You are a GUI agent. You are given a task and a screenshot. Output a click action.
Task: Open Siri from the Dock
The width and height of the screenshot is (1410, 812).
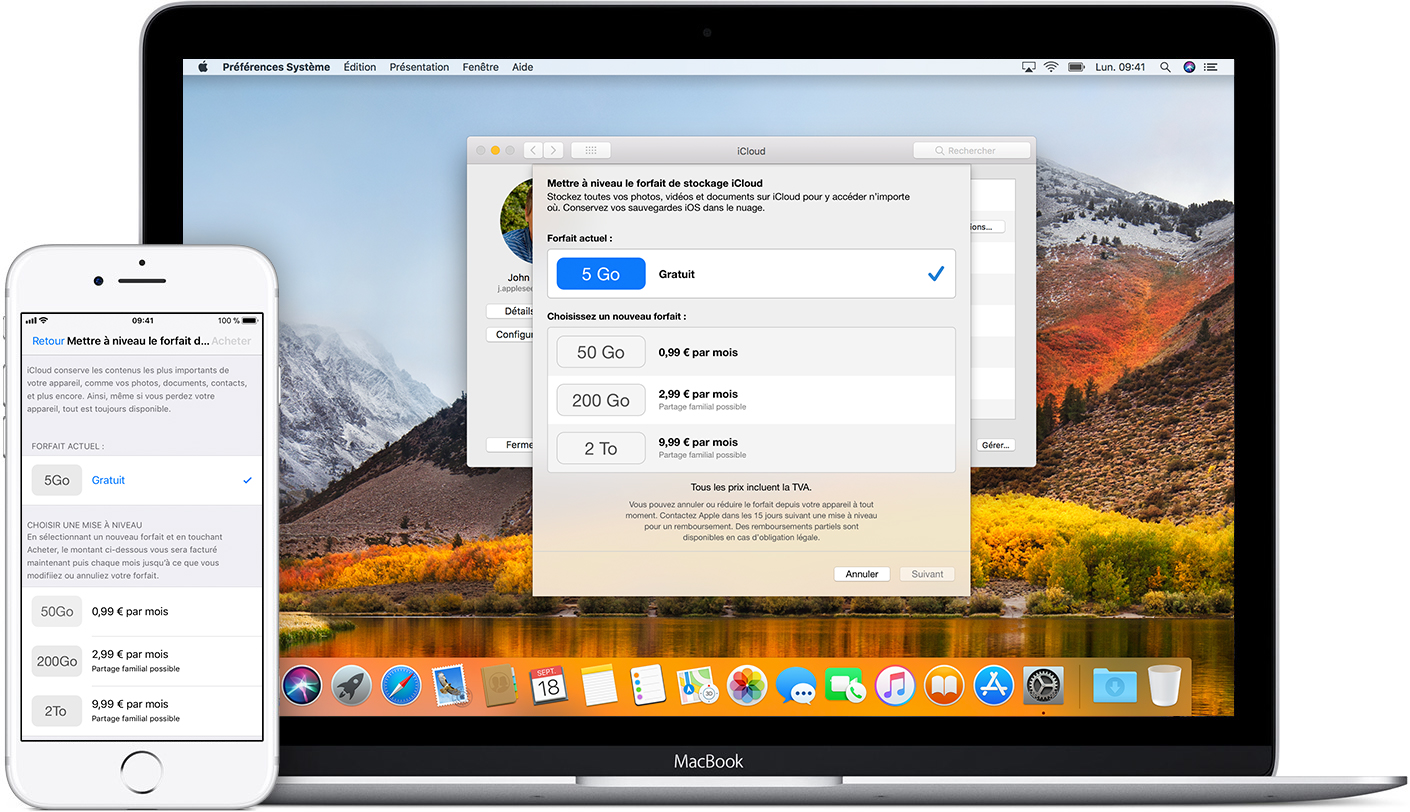pyautogui.click(x=302, y=686)
